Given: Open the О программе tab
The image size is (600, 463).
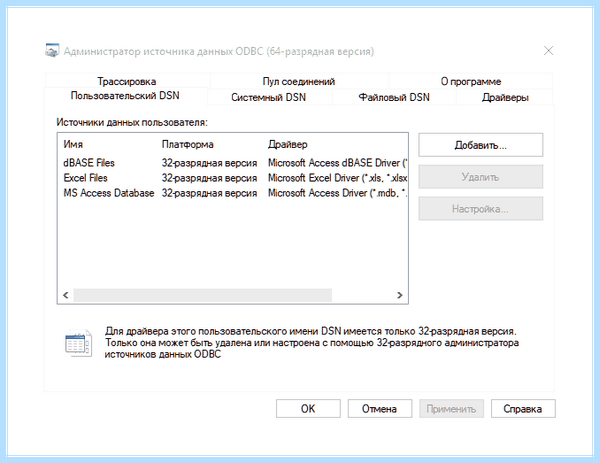Looking at the screenshot, I should tap(471, 81).
